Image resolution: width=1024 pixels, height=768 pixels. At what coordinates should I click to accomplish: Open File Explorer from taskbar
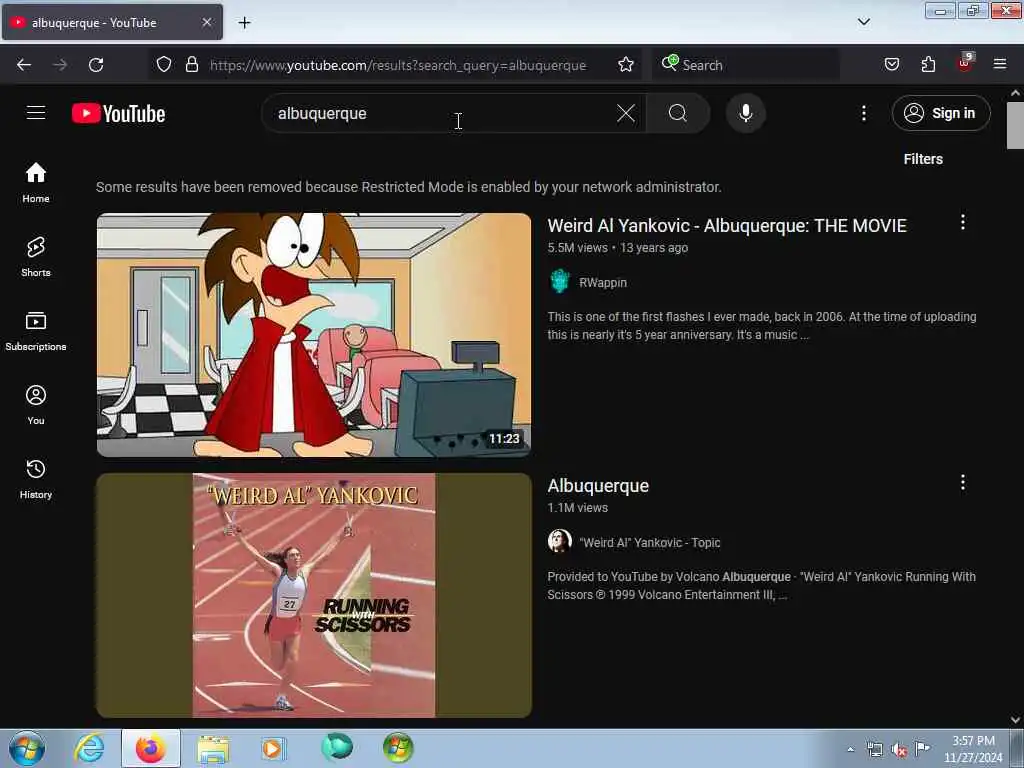(x=213, y=748)
